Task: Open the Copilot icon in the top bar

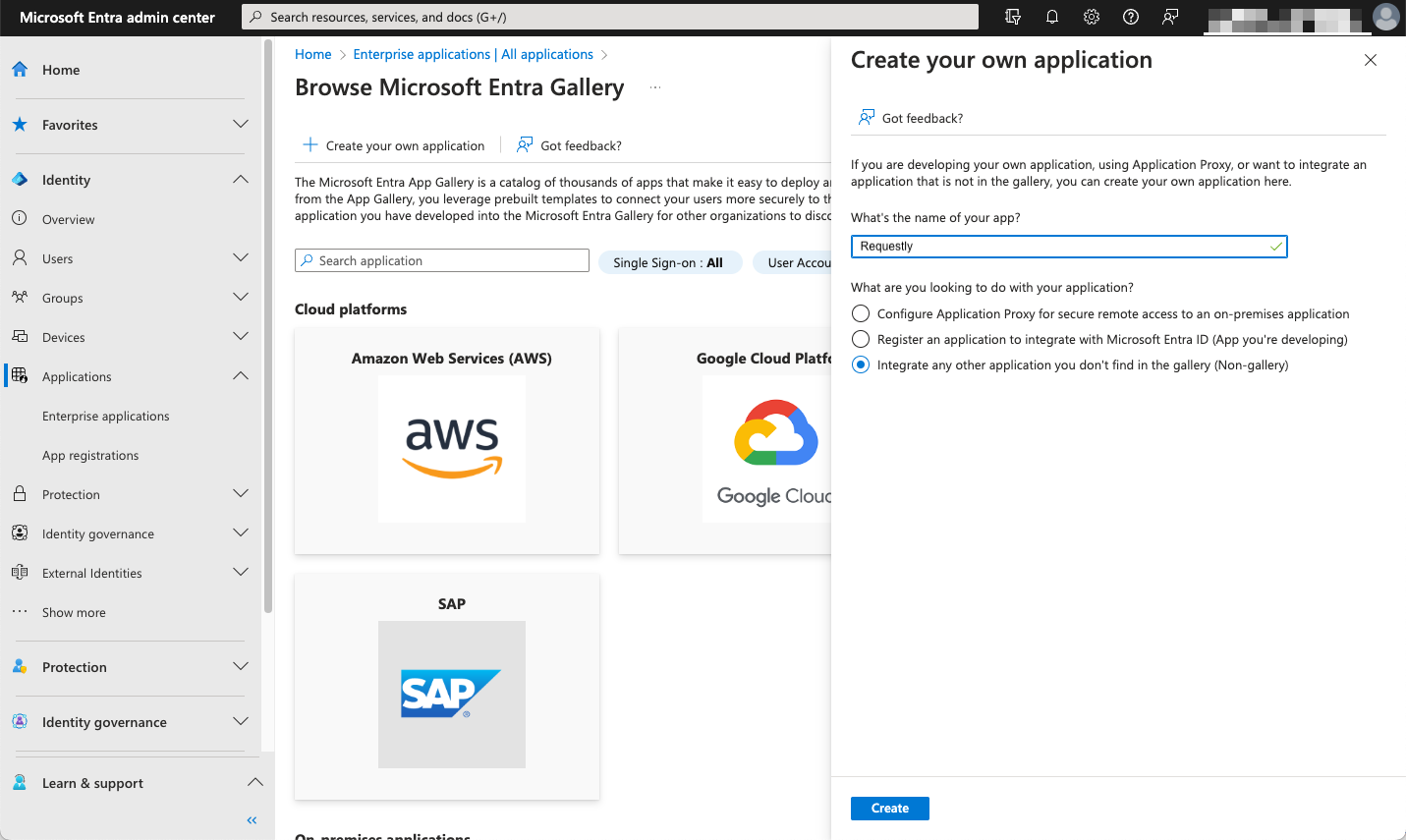Action: pos(1013,17)
